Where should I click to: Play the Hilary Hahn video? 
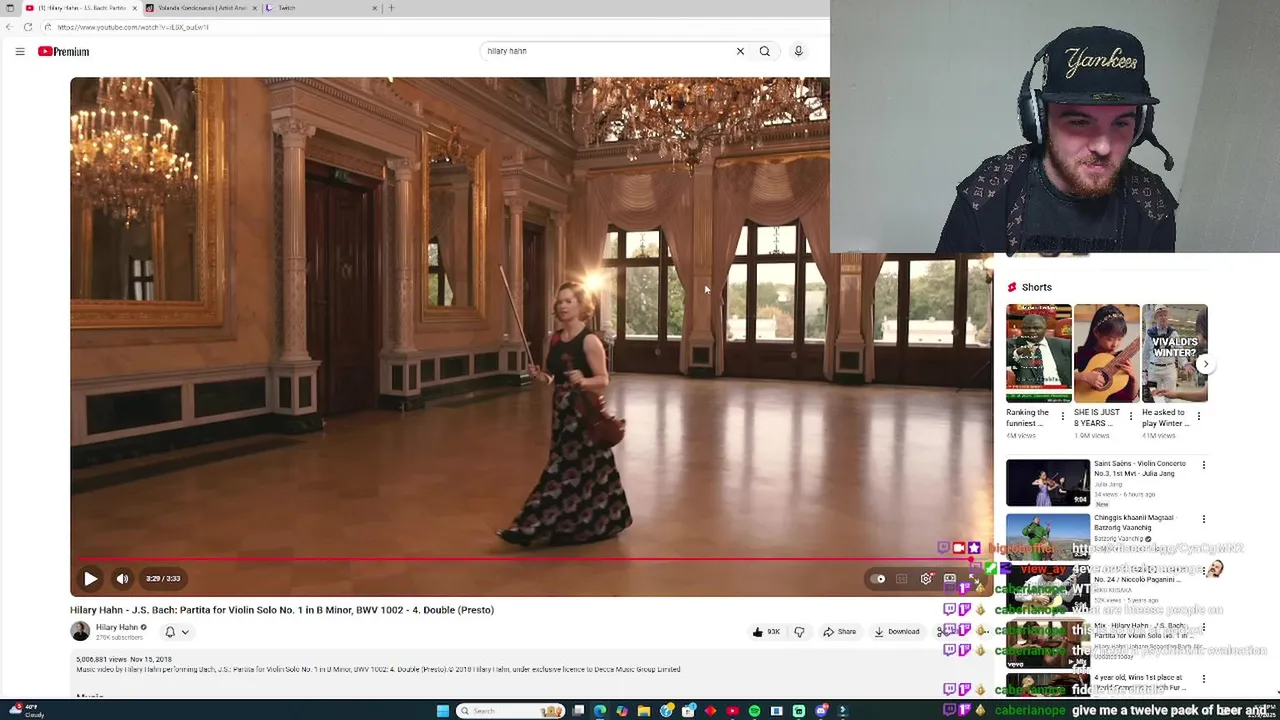coord(90,578)
